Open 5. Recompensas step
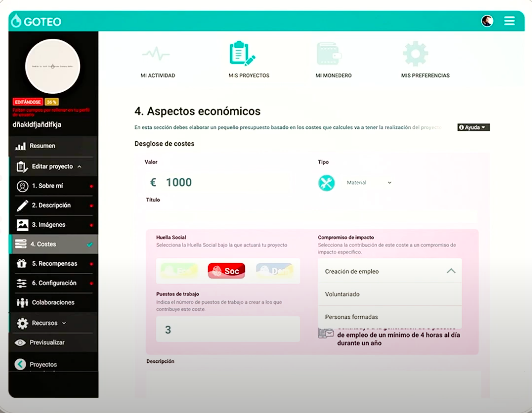 pos(54,263)
